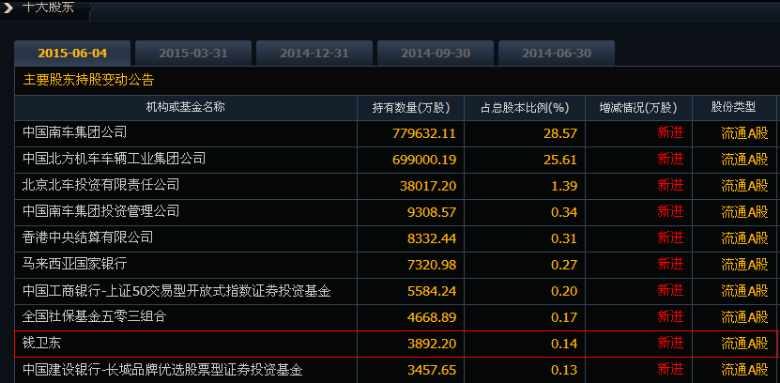Click the 0.17 percentage cell
780x383 pixels.
tap(564, 317)
